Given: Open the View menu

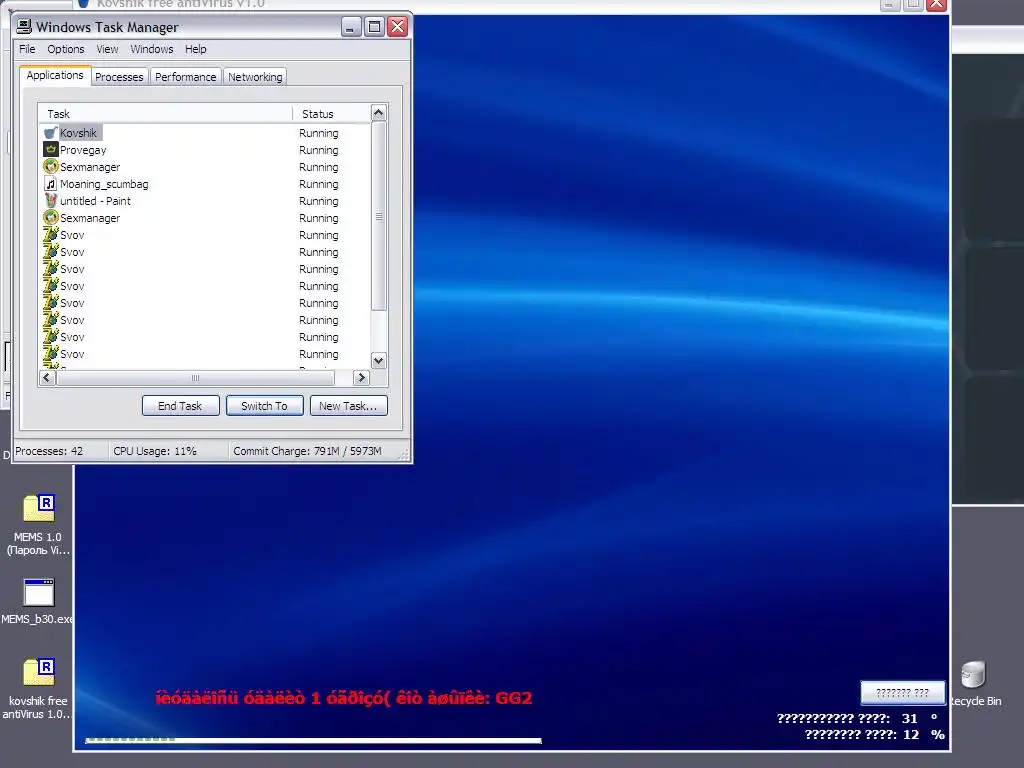Looking at the screenshot, I should coord(107,49).
